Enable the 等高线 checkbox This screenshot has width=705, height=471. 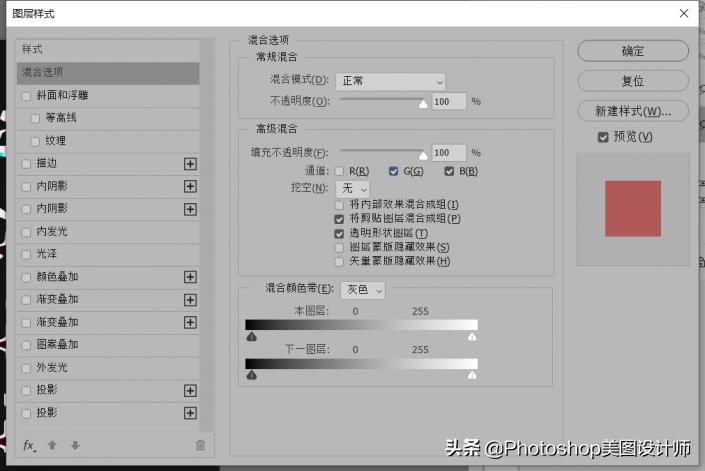pyautogui.click(x=35, y=119)
